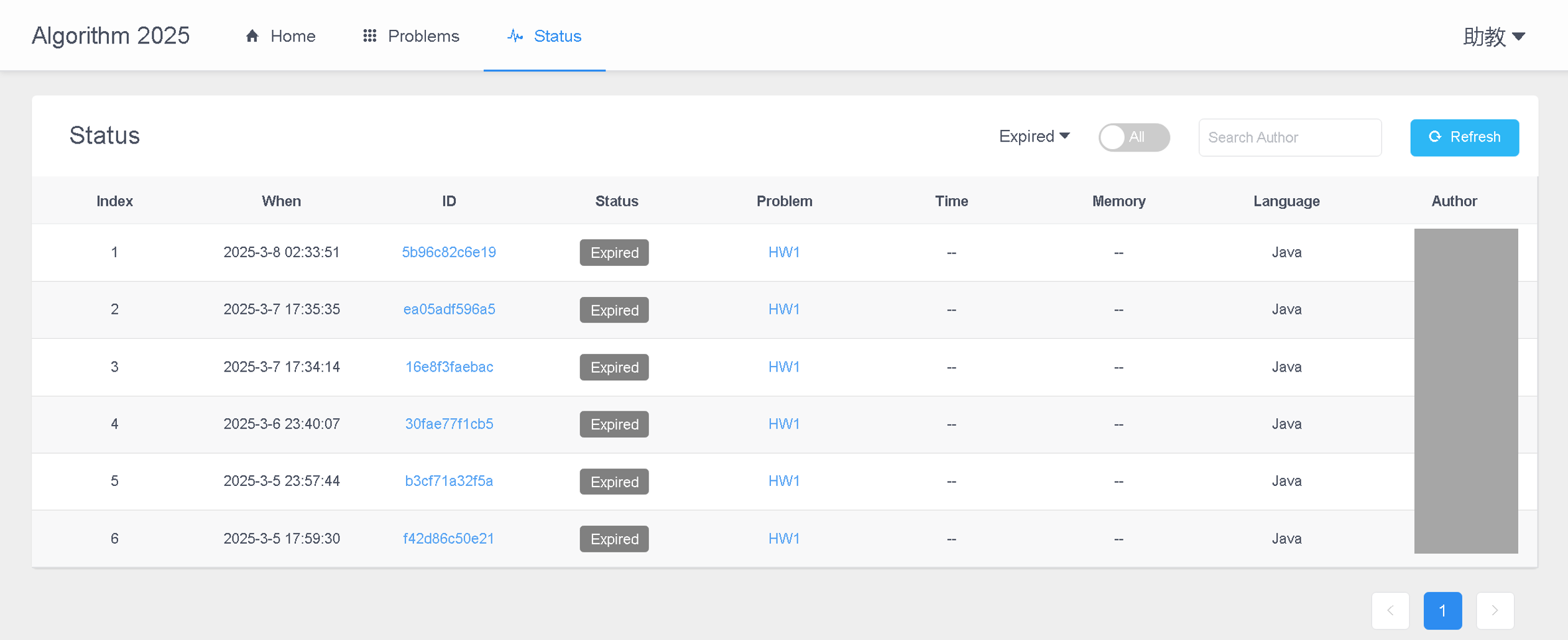Click timestamp 2025-3-5 23:57:44
The width and height of the screenshot is (1568, 640).
pyautogui.click(x=282, y=481)
